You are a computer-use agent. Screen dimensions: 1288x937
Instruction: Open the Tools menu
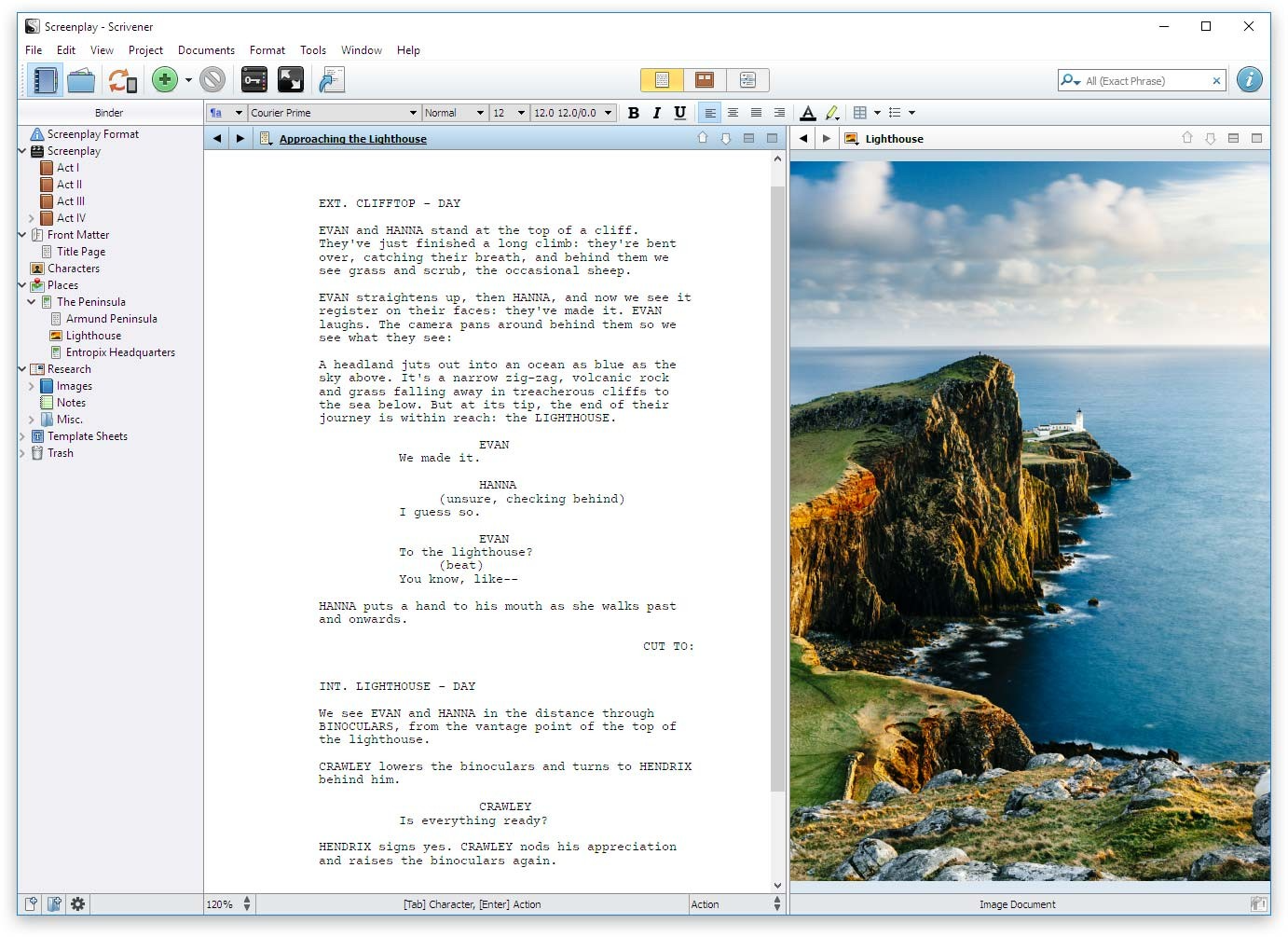(313, 49)
